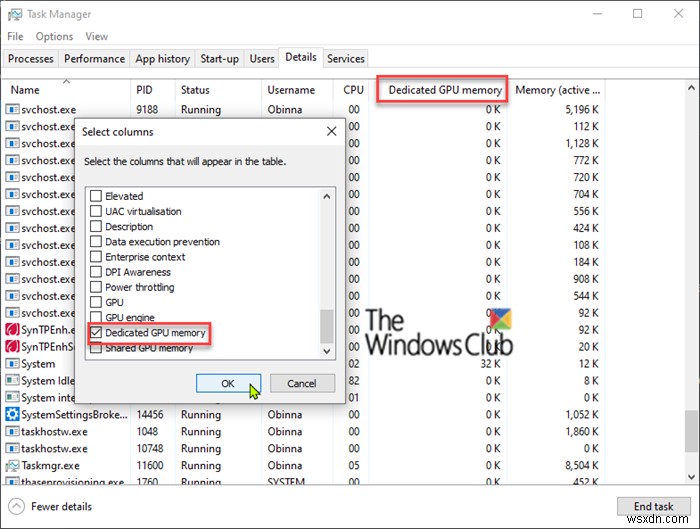Click the process table scroll up arrow

tap(692, 88)
